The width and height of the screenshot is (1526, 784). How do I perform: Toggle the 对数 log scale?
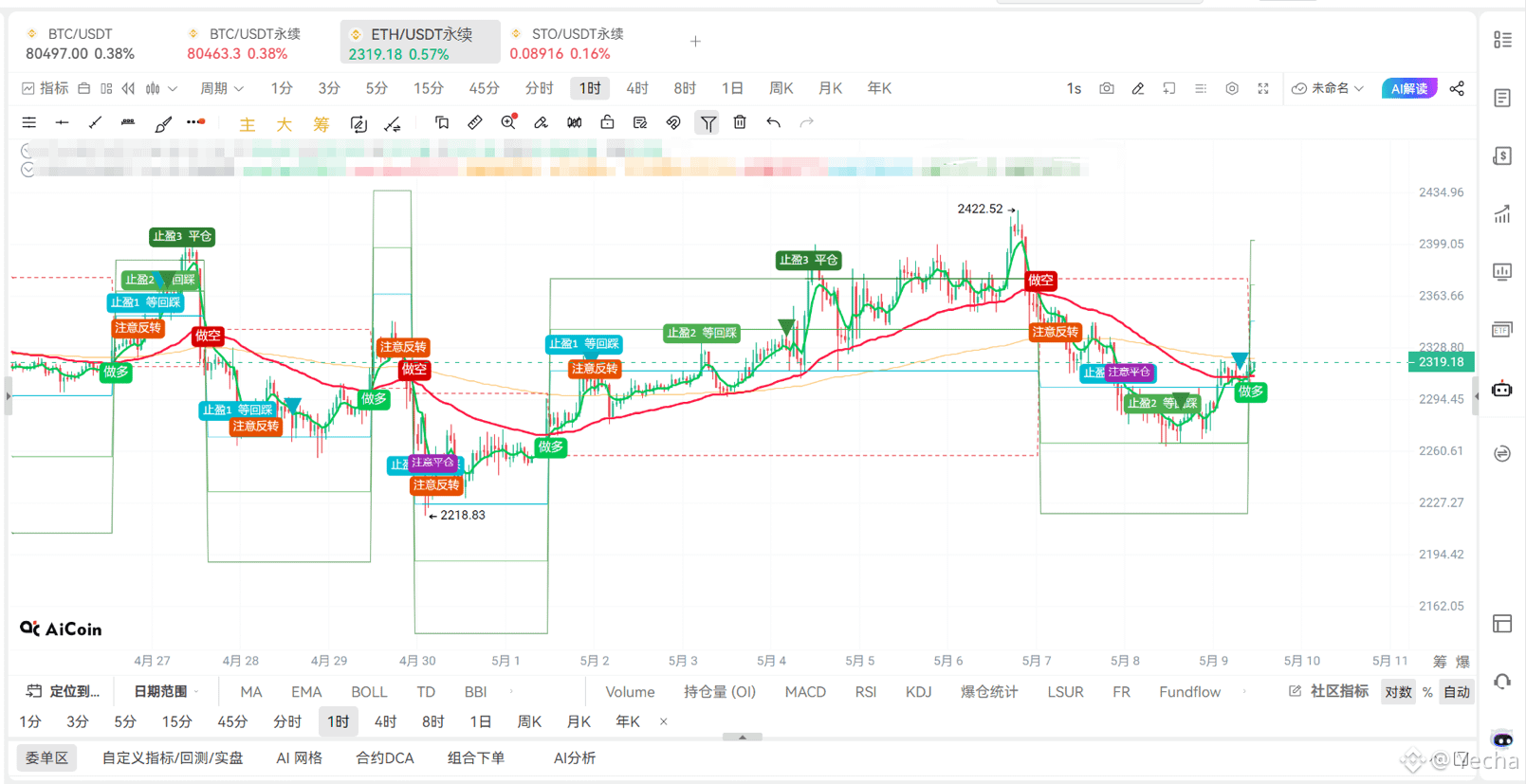pyautogui.click(x=1398, y=692)
